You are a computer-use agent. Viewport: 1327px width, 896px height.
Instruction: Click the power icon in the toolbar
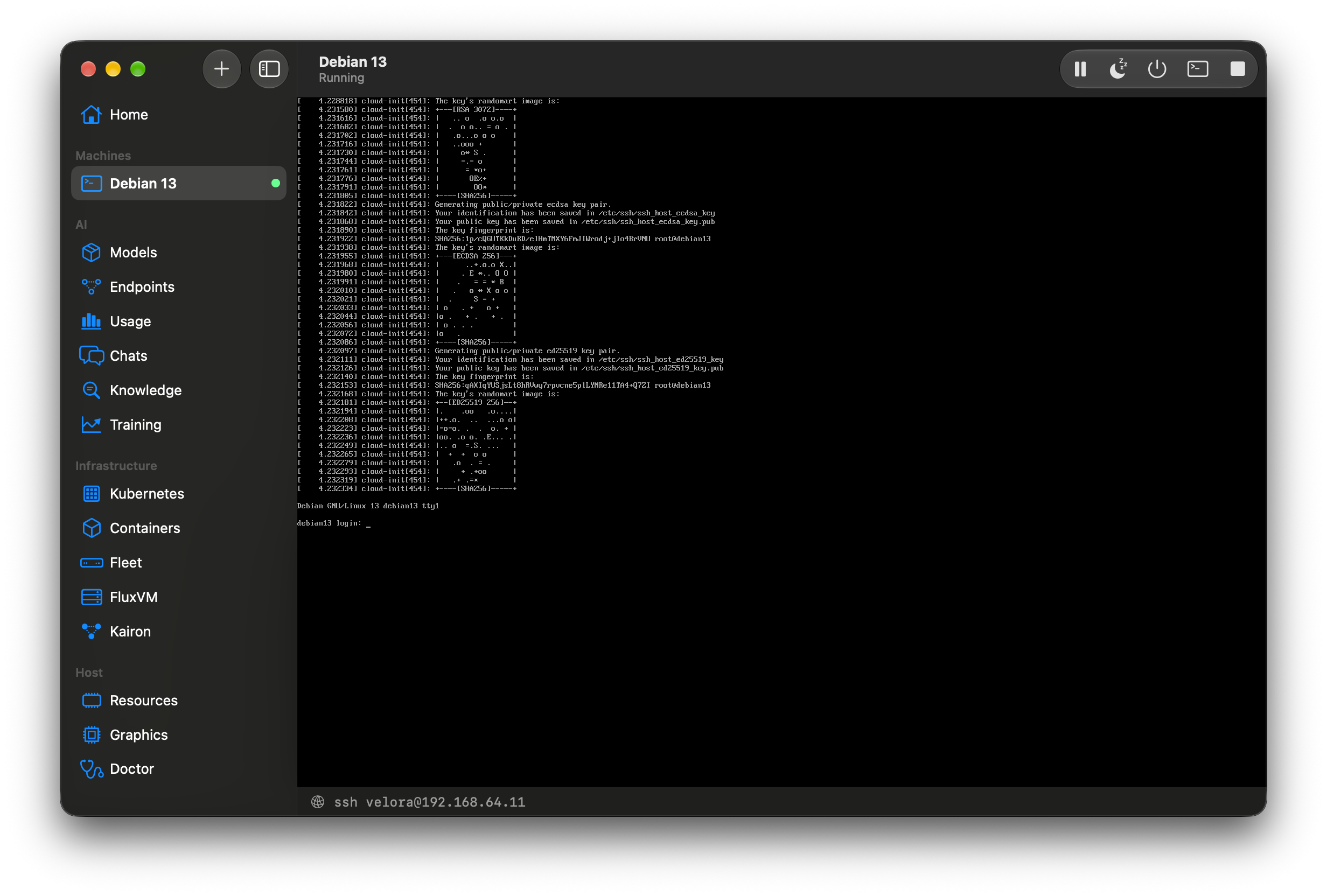[x=1157, y=69]
